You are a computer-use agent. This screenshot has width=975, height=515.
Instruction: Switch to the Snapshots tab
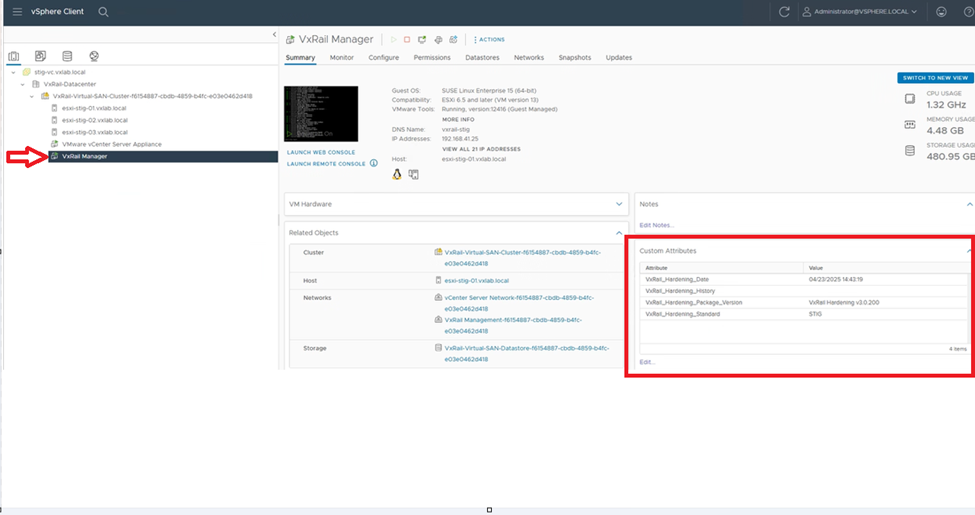(575, 57)
